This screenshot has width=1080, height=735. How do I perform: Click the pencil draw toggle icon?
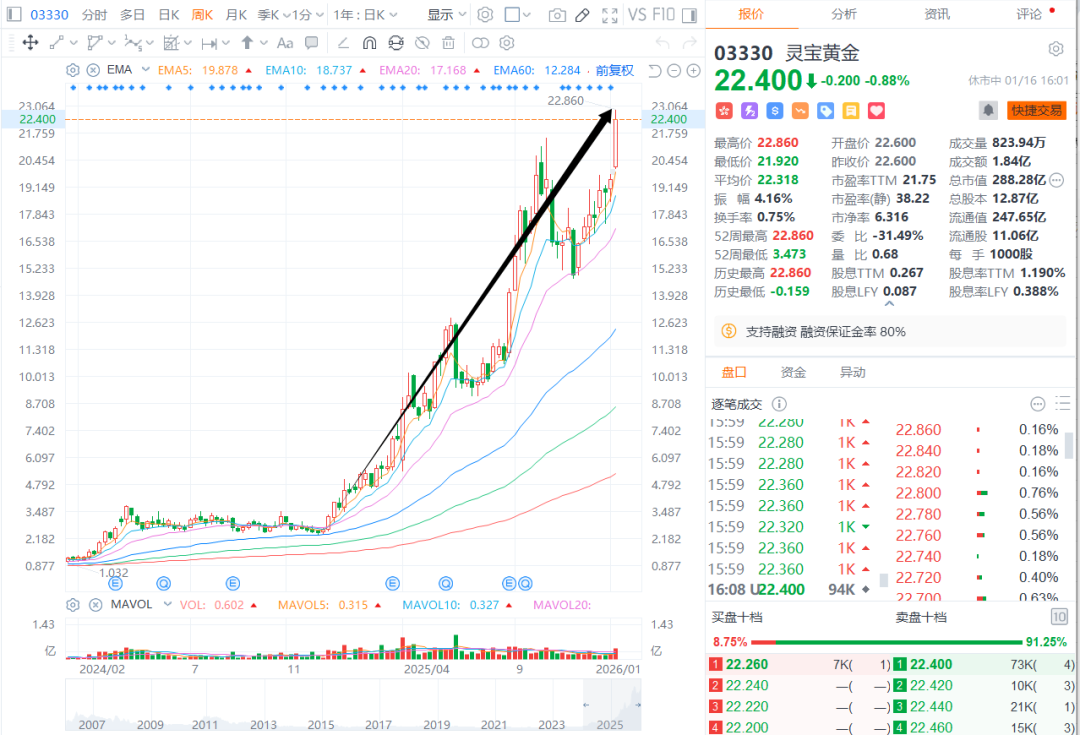coord(583,14)
